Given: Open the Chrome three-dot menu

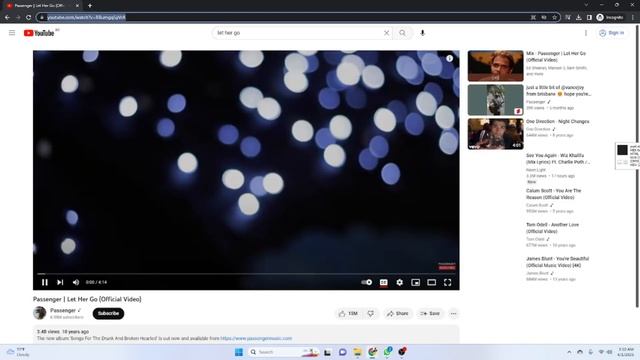Looking at the screenshot, I should (x=633, y=17).
